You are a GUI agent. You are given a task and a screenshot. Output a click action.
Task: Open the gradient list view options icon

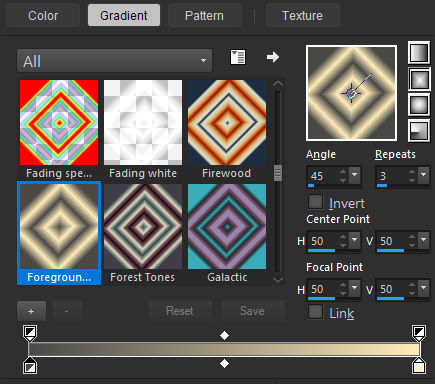pos(238,57)
